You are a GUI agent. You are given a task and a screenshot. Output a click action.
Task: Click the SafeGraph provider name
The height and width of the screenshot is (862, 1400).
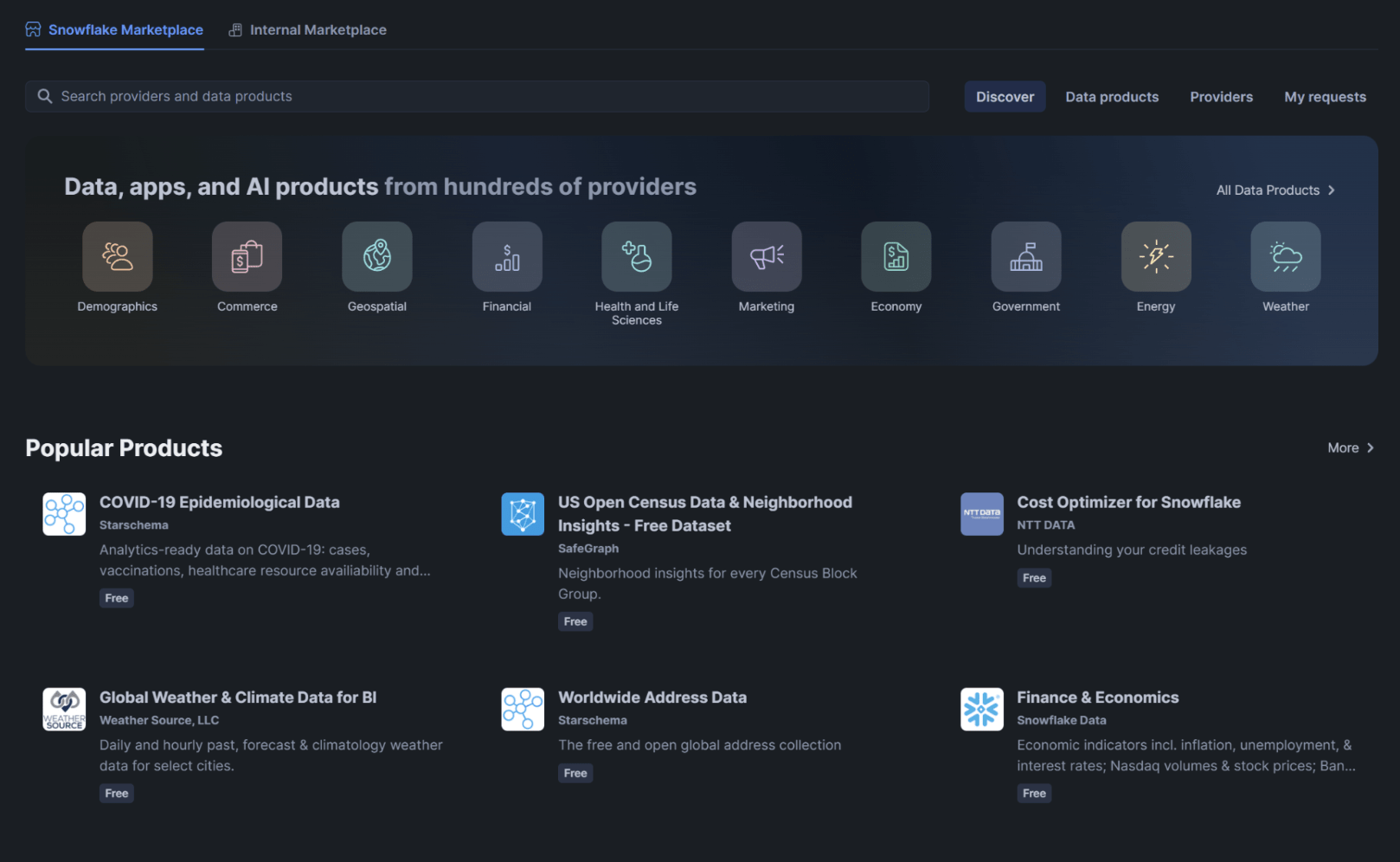(x=588, y=549)
